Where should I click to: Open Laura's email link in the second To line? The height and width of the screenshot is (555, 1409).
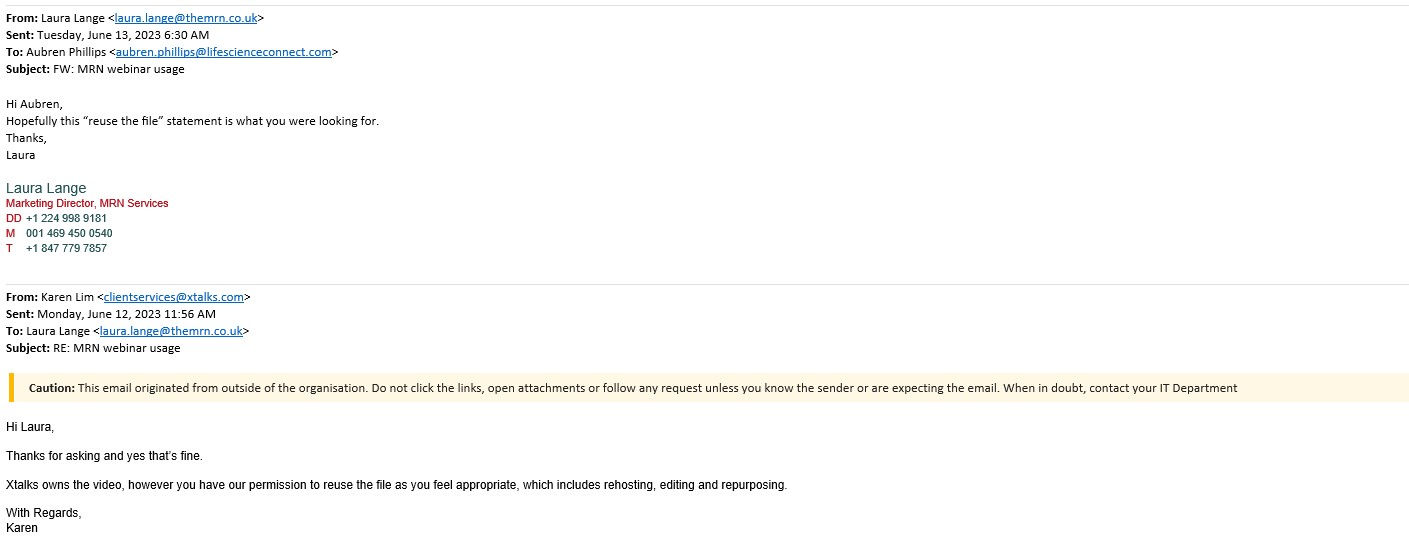(x=171, y=331)
